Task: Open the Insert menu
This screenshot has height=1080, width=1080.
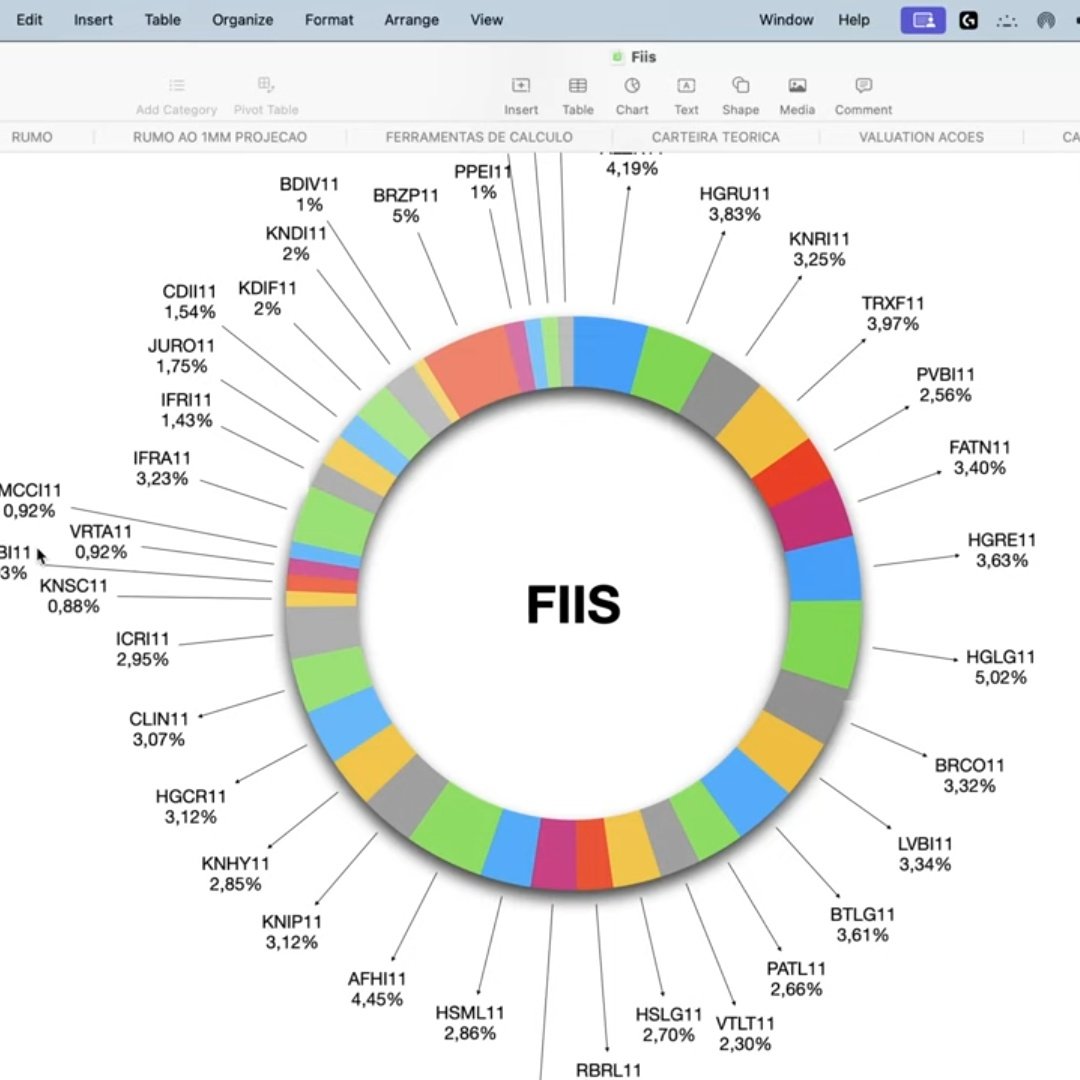Action: pos(93,20)
